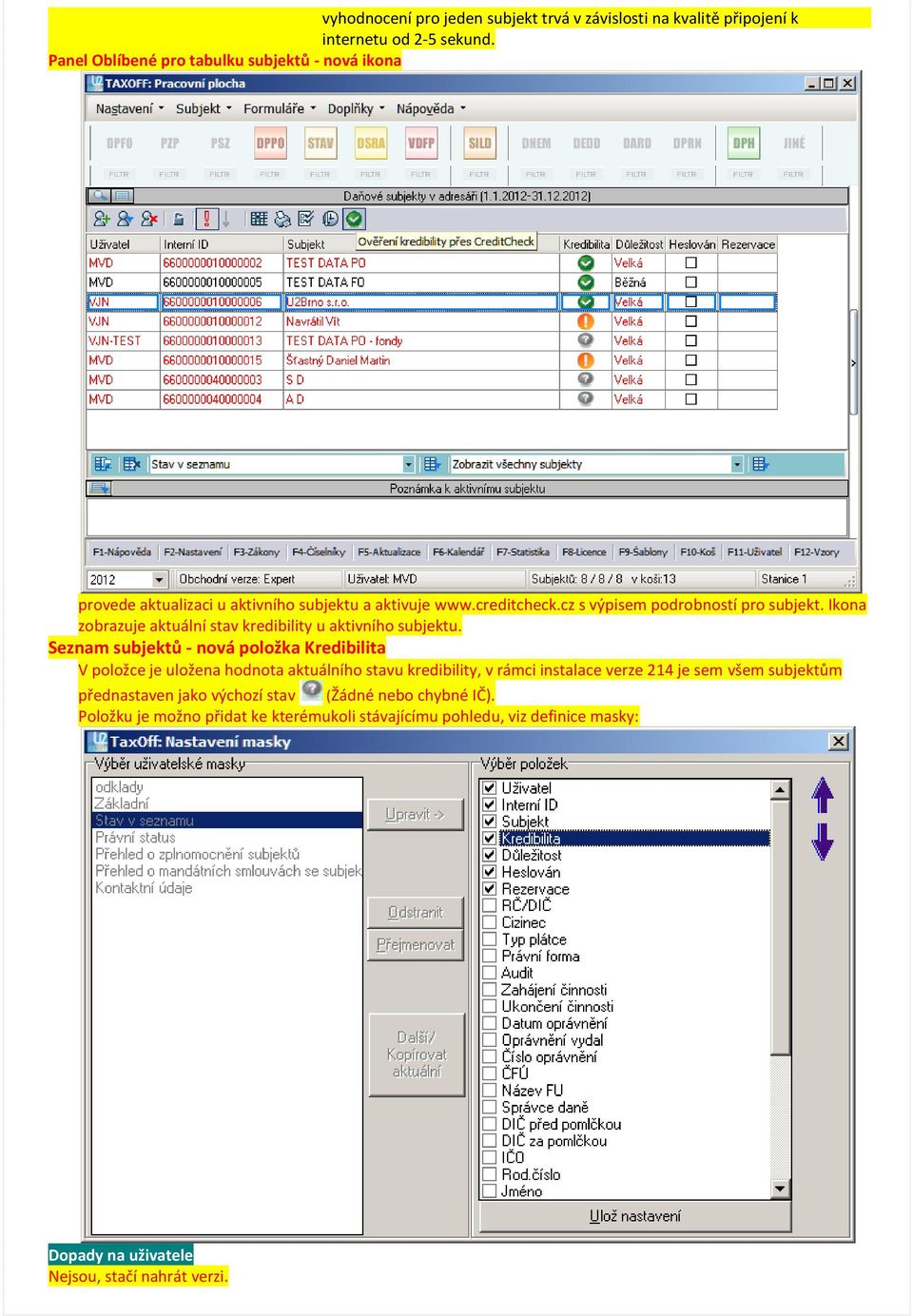Click the red exclamation mark icon
The width and height of the screenshot is (913, 1316).
click(206, 219)
